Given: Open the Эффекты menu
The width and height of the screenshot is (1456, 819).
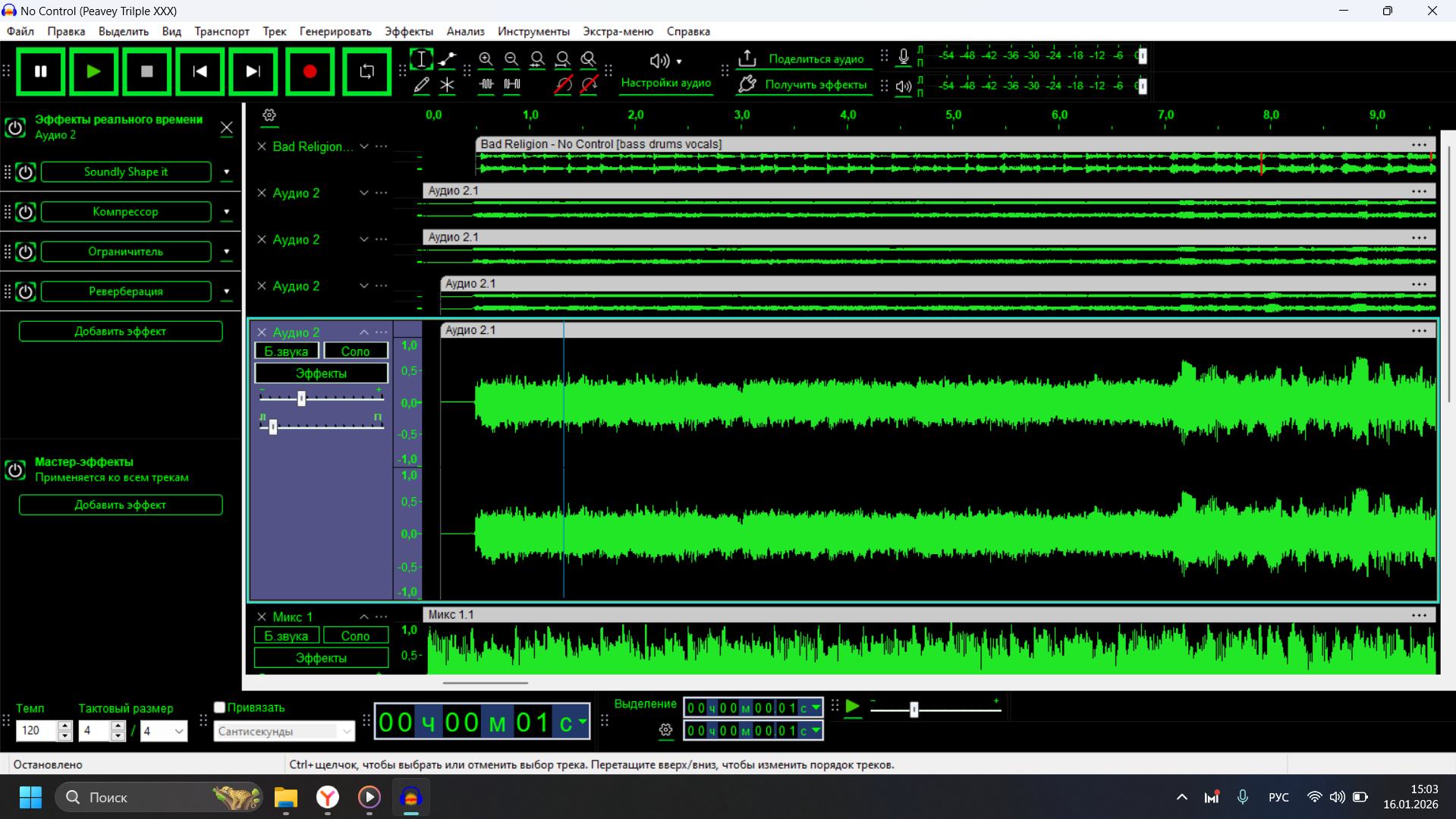Looking at the screenshot, I should [408, 31].
